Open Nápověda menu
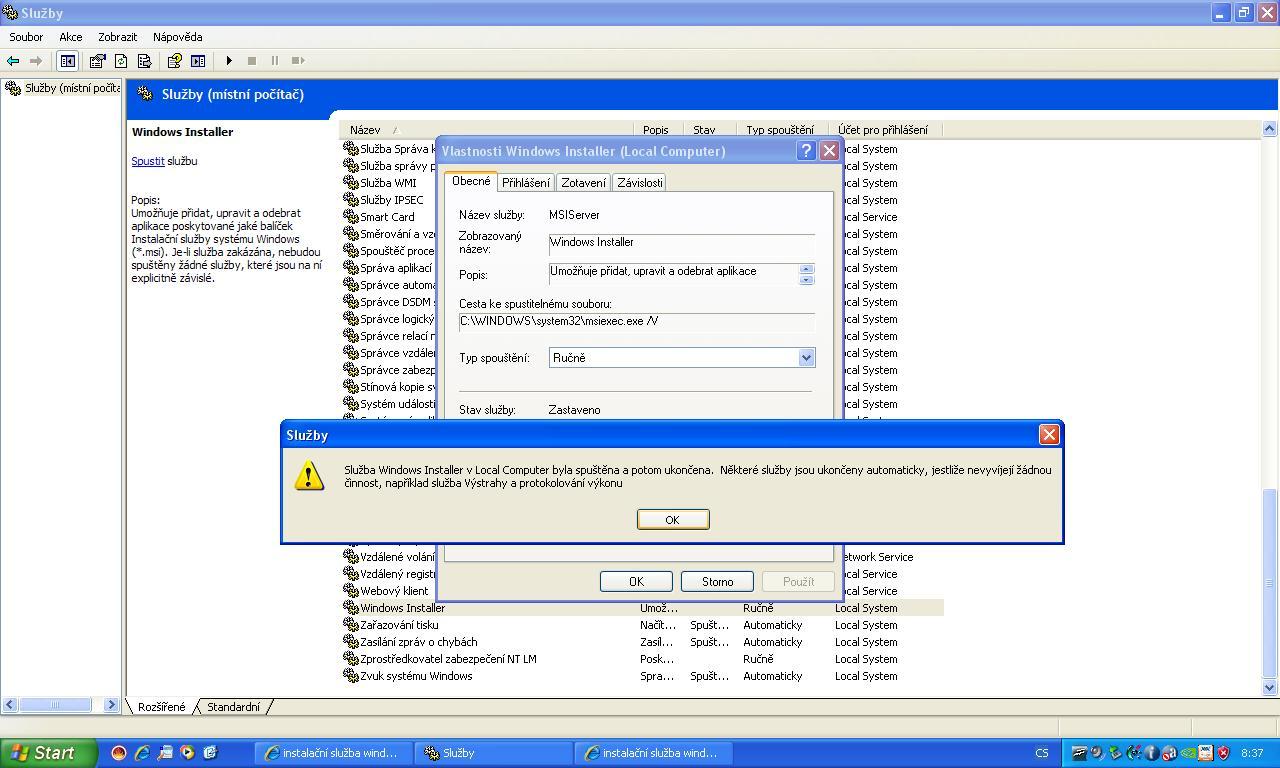The height and width of the screenshot is (768, 1280). (x=178, y=37)
